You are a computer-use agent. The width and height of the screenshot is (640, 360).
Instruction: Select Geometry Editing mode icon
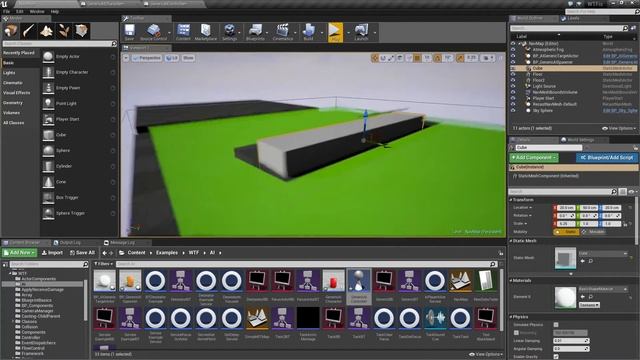[81, 31]
